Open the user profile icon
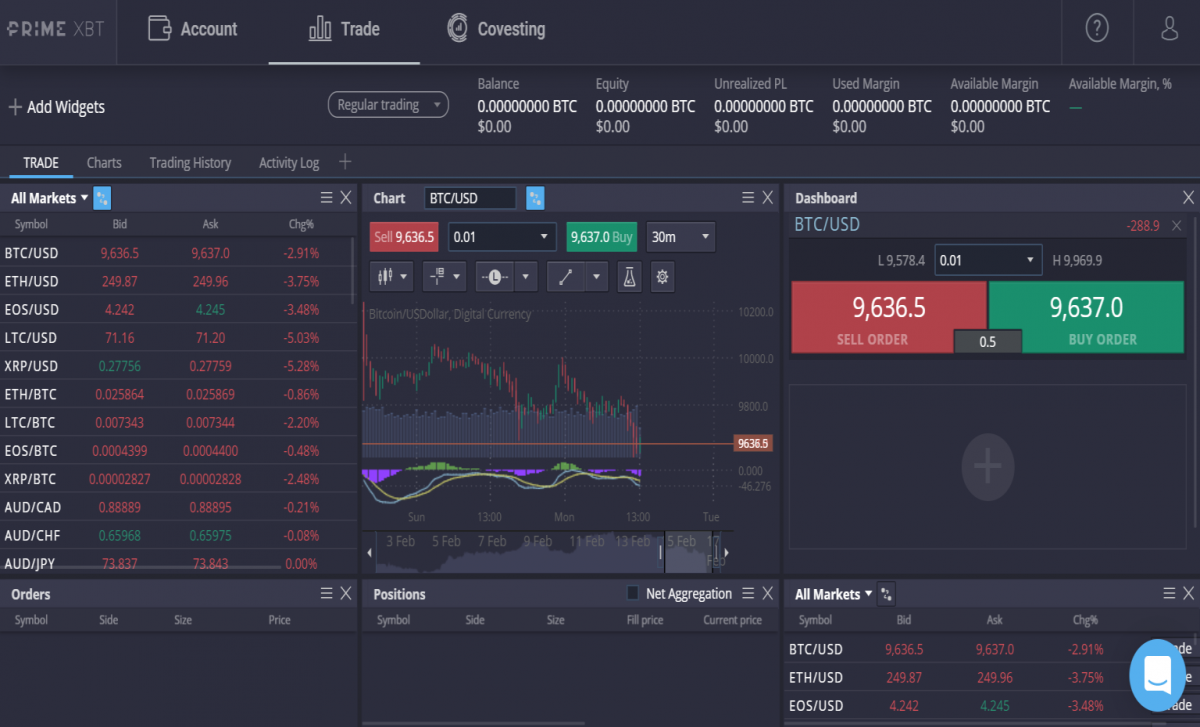Viewport: 1200px width, 727px height. coord(1169,29)
